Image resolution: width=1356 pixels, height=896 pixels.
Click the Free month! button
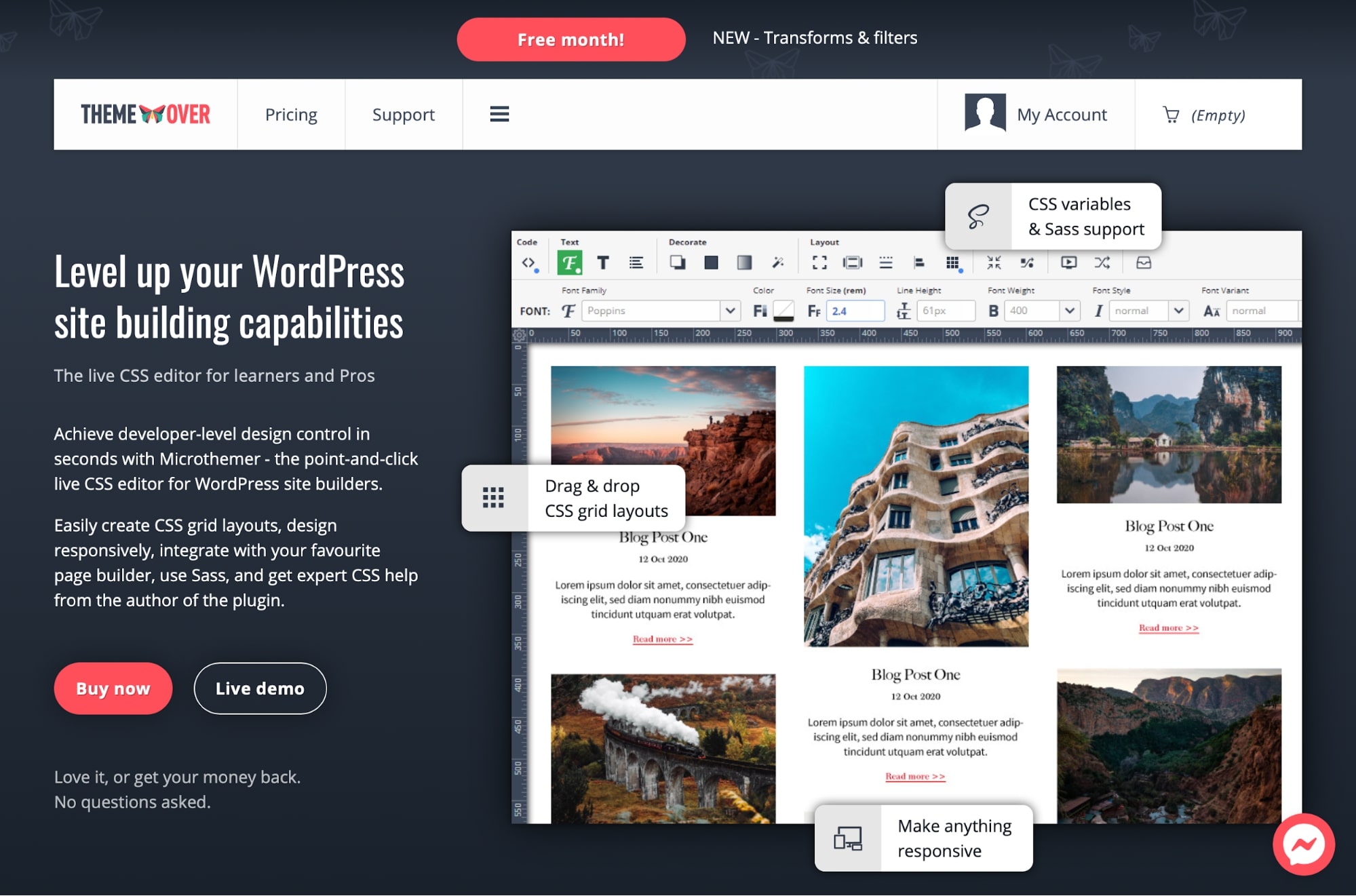571,39
